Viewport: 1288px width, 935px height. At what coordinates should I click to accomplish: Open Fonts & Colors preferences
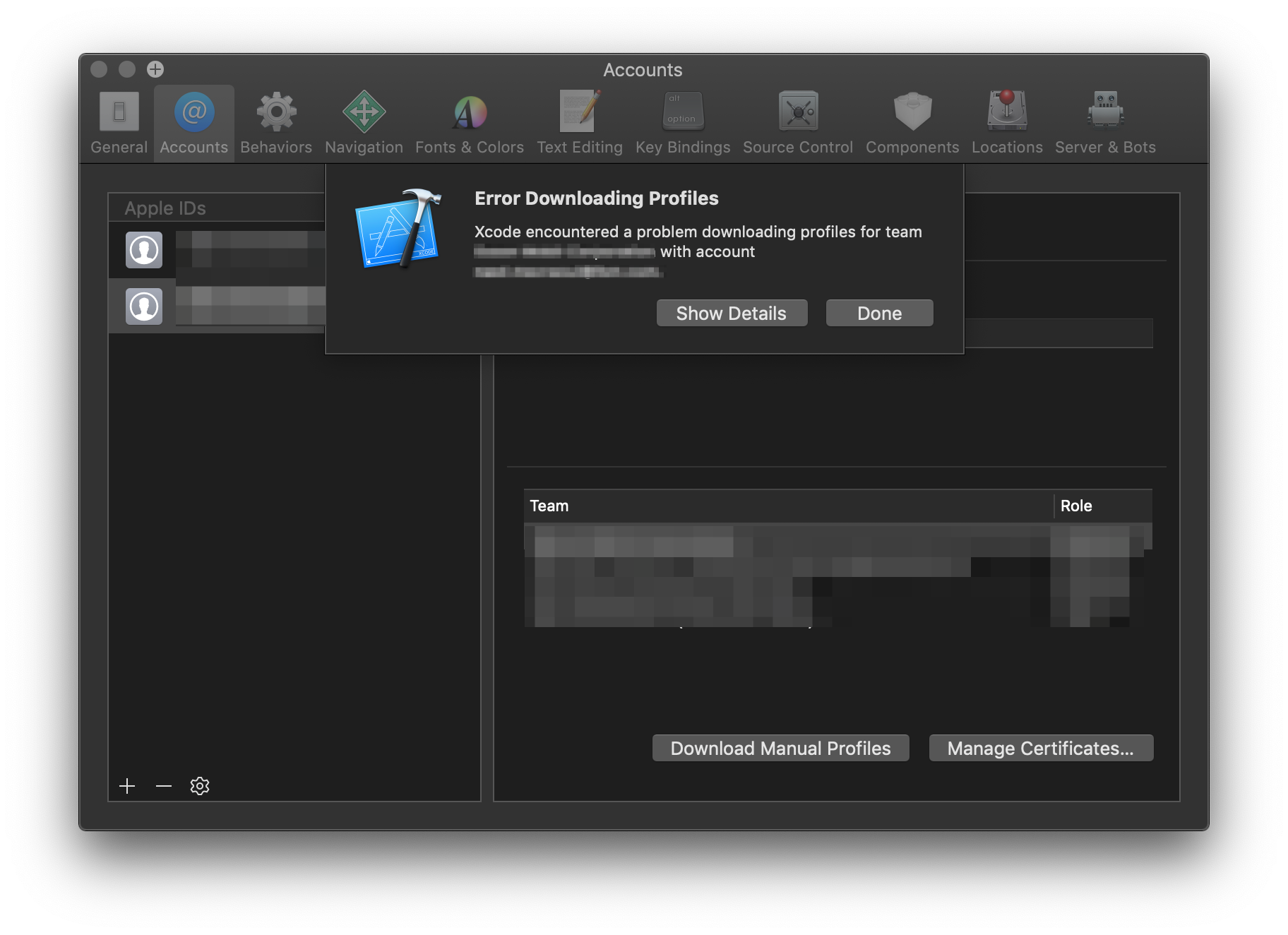[x=470, y=123]
